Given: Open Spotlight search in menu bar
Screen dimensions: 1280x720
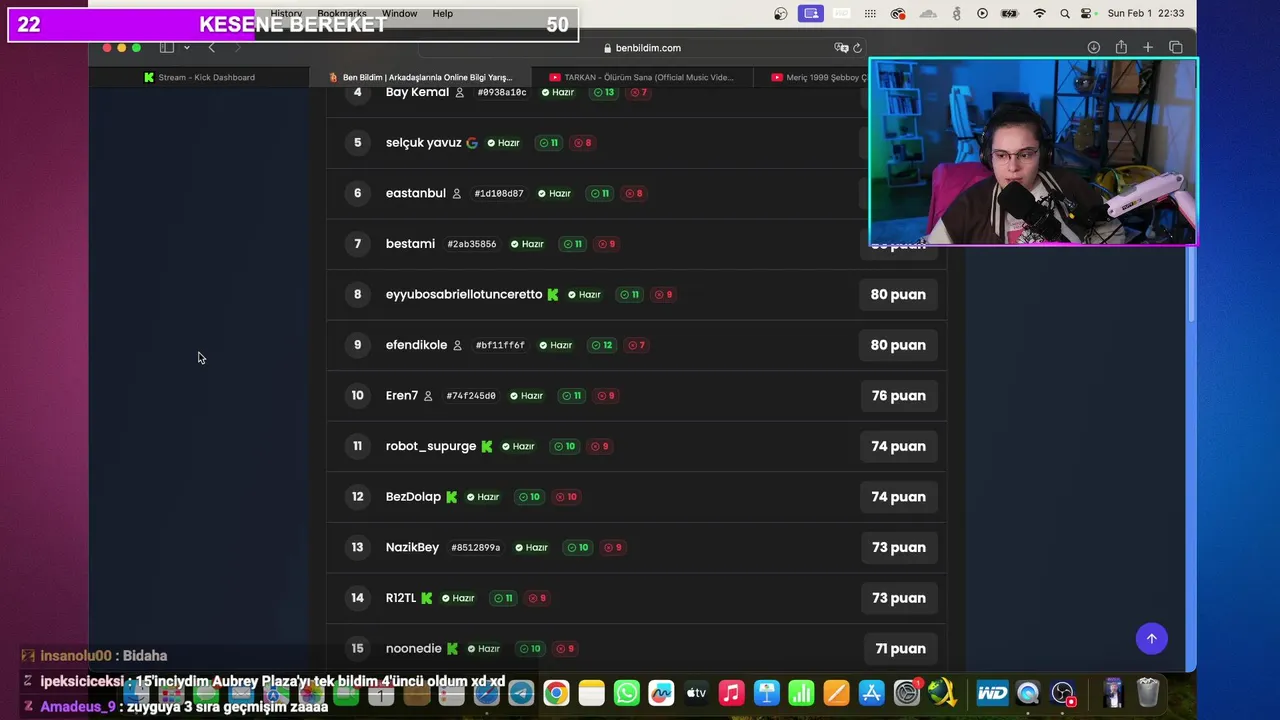Looking at the screenshot, I should click(x=1064, y=14).
